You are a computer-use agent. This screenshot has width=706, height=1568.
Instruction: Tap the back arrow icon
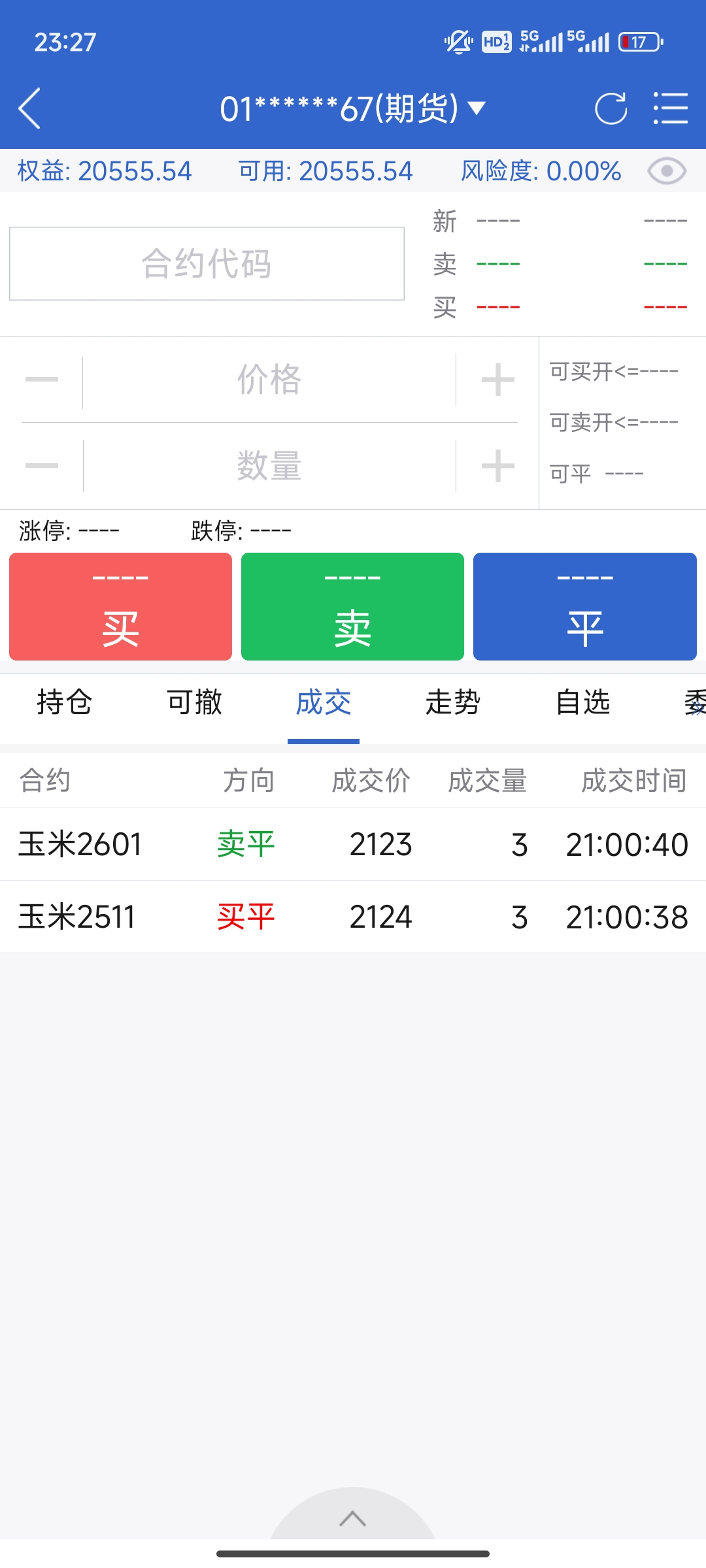point(30,108)
